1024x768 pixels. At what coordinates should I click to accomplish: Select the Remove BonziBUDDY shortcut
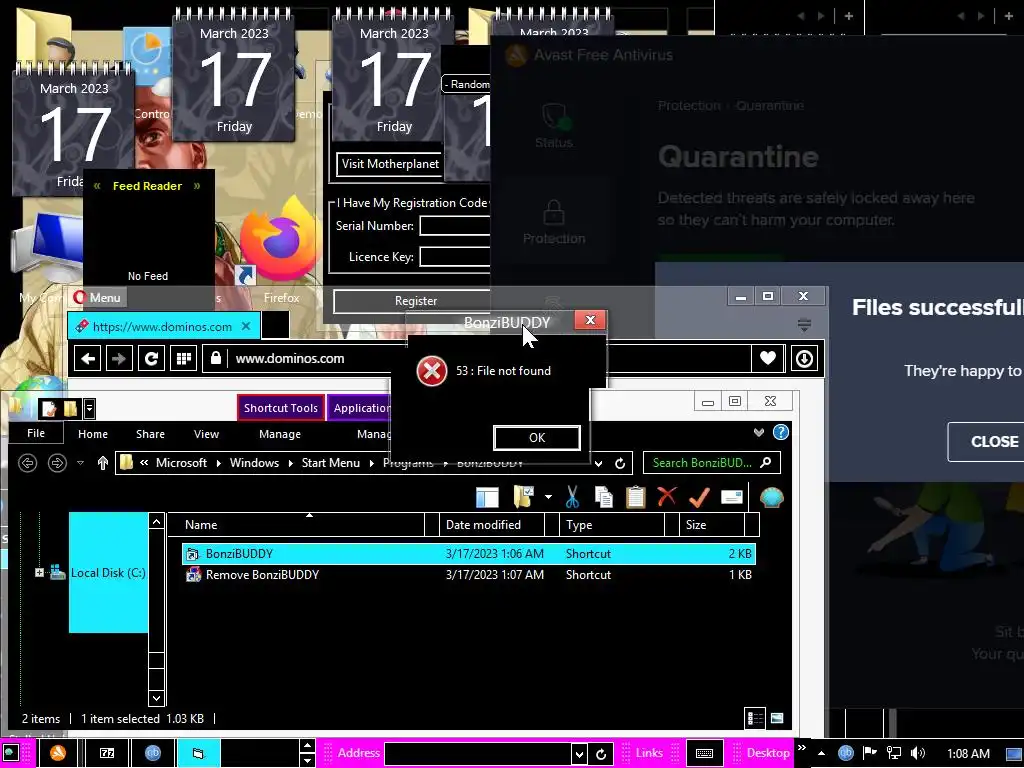[x=469, y=575]
